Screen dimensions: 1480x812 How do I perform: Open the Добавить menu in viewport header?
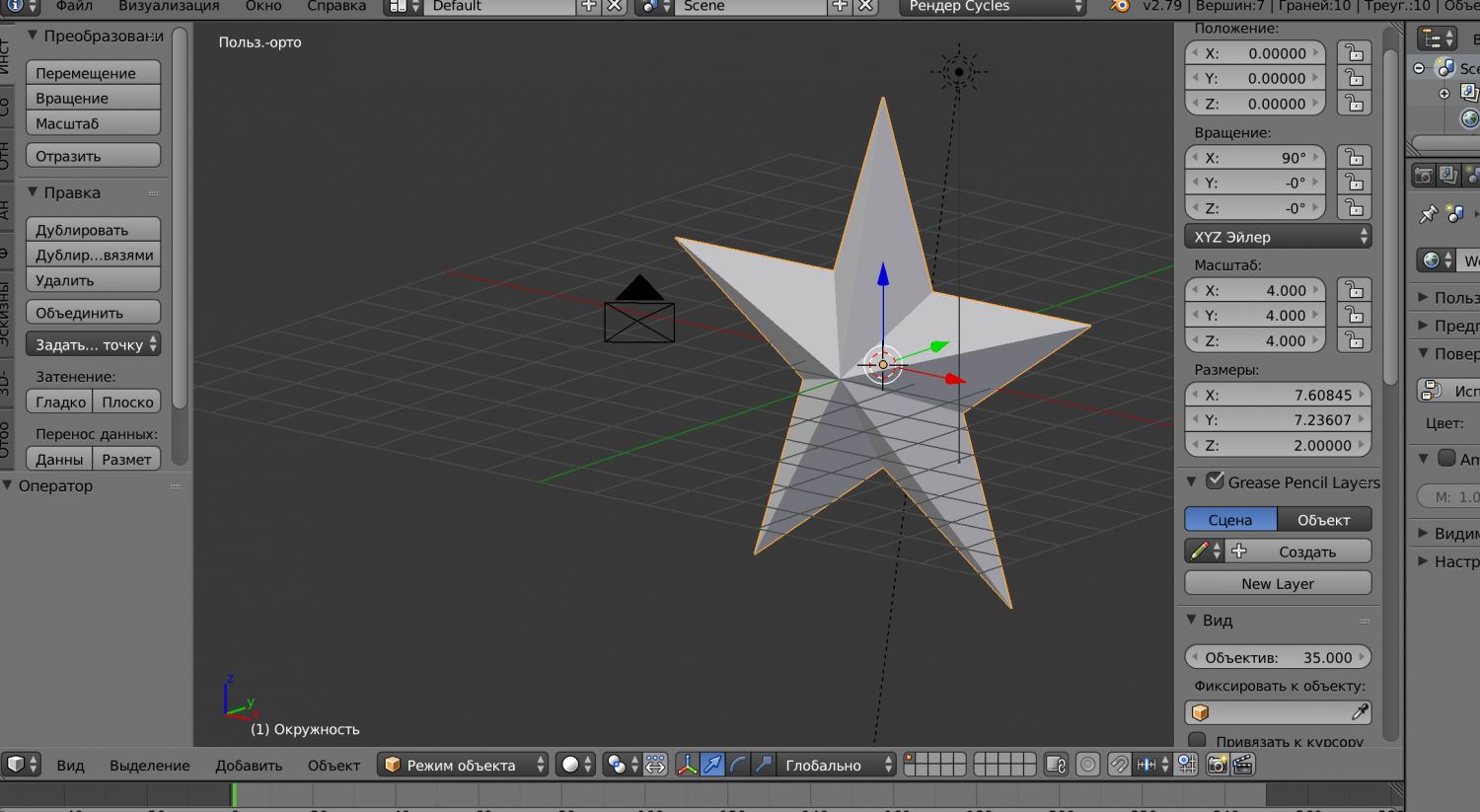(249, 765)
